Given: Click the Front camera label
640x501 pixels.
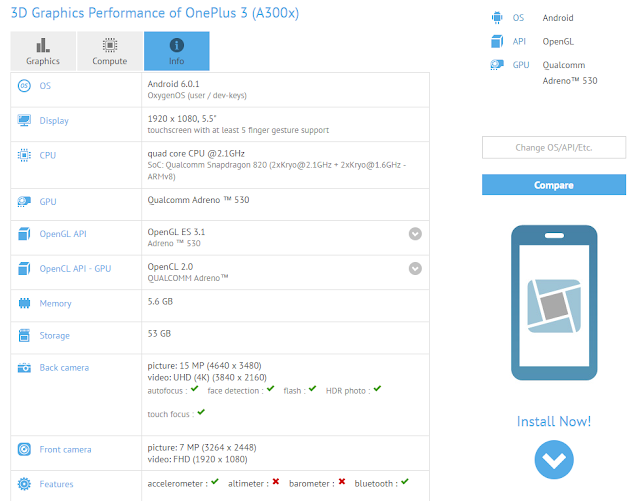Looking at the screenshot, I should (65, 450).
